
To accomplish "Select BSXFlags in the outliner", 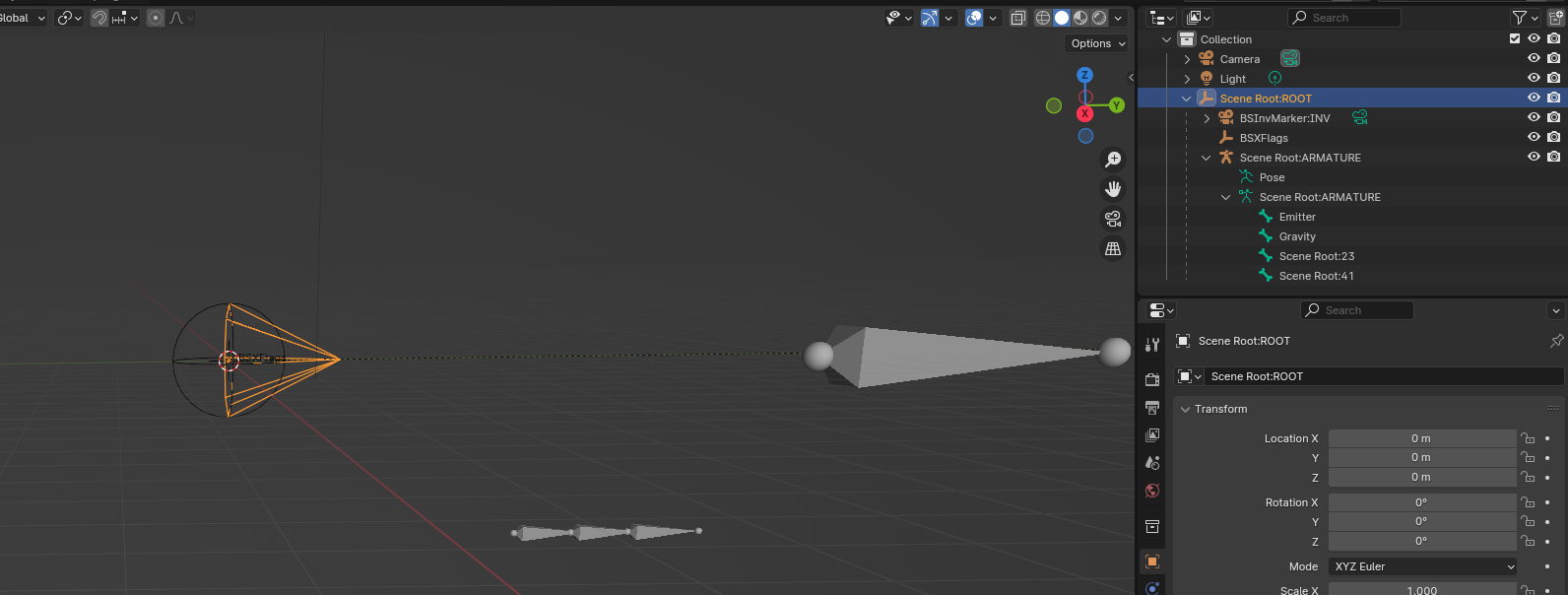I will [x=1264, y=138].
